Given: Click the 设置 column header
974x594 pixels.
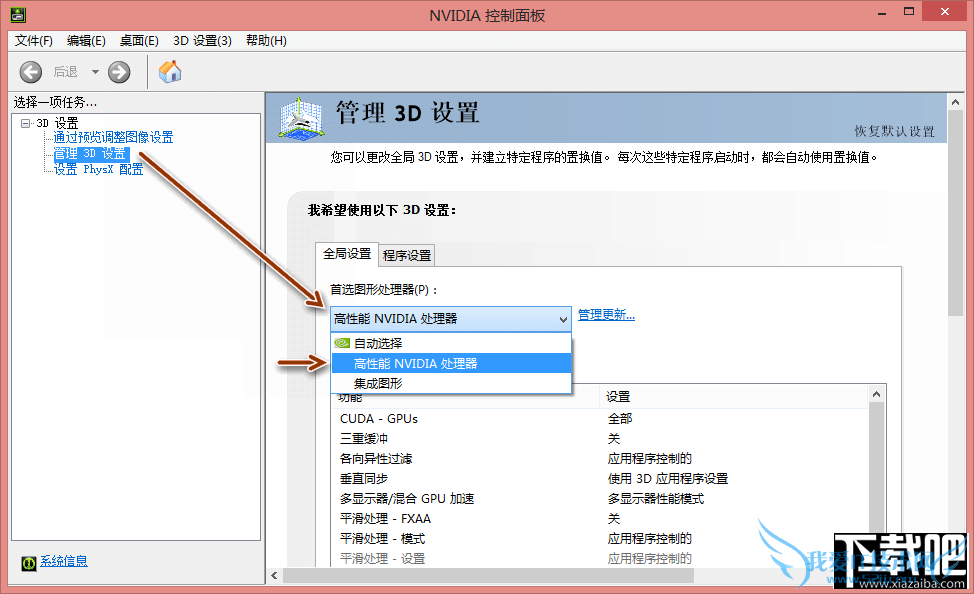Looking at the screenshot, I should (x=734, y=396).
